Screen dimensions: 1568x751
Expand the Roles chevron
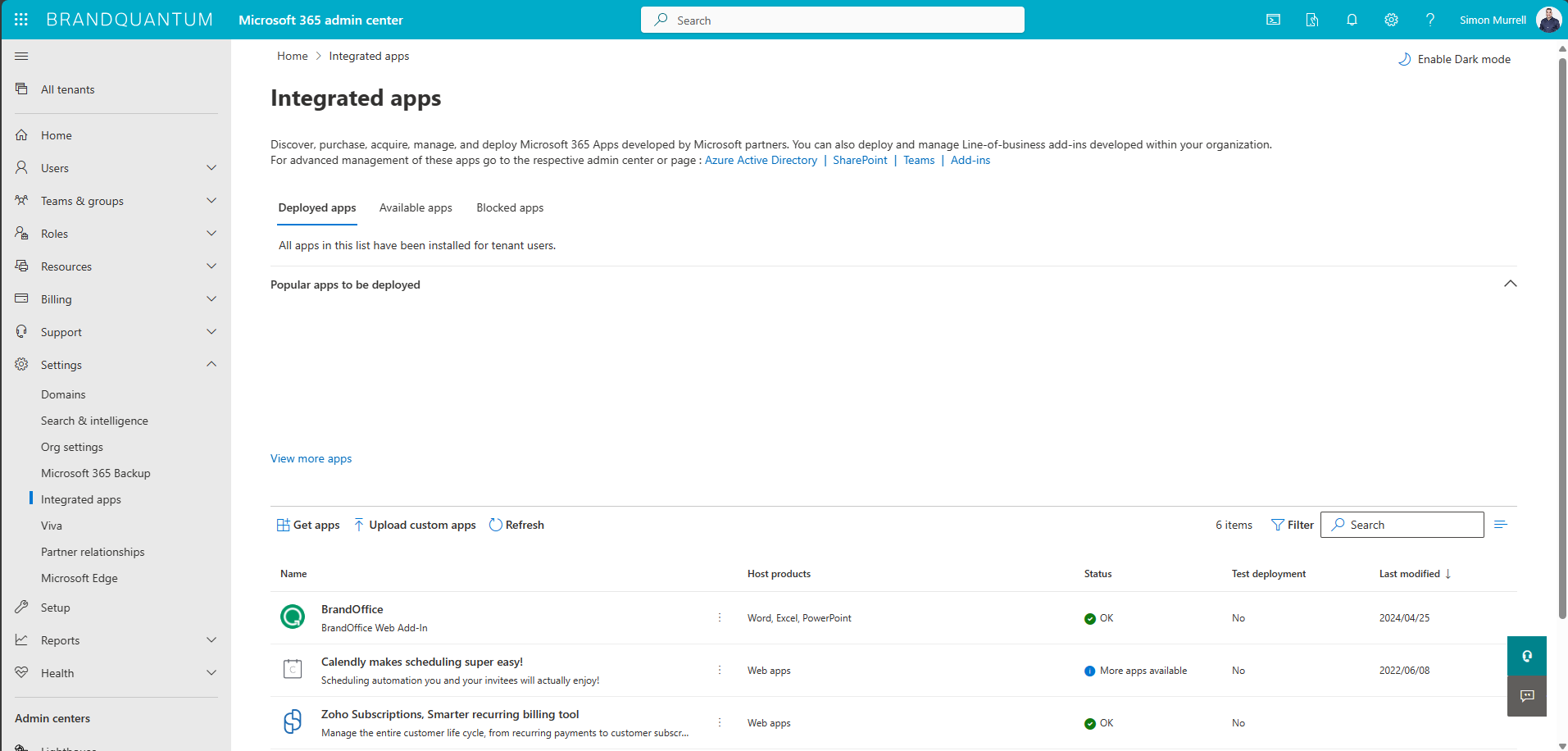211,234
